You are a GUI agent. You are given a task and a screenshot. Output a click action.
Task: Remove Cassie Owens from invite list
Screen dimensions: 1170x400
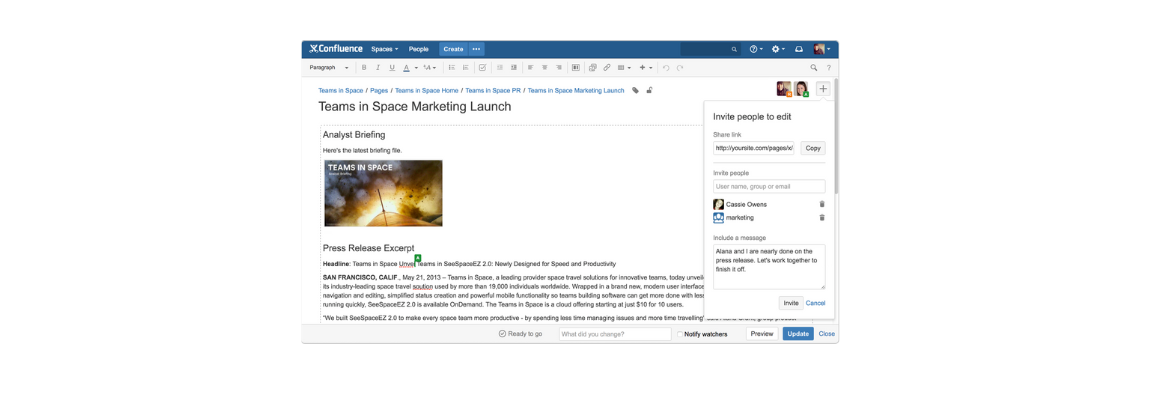point(822,204)
